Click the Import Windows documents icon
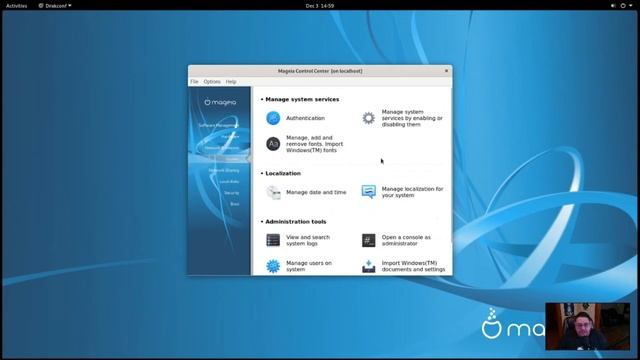Screen dimensions: 640x360 [x=369, y=266]
